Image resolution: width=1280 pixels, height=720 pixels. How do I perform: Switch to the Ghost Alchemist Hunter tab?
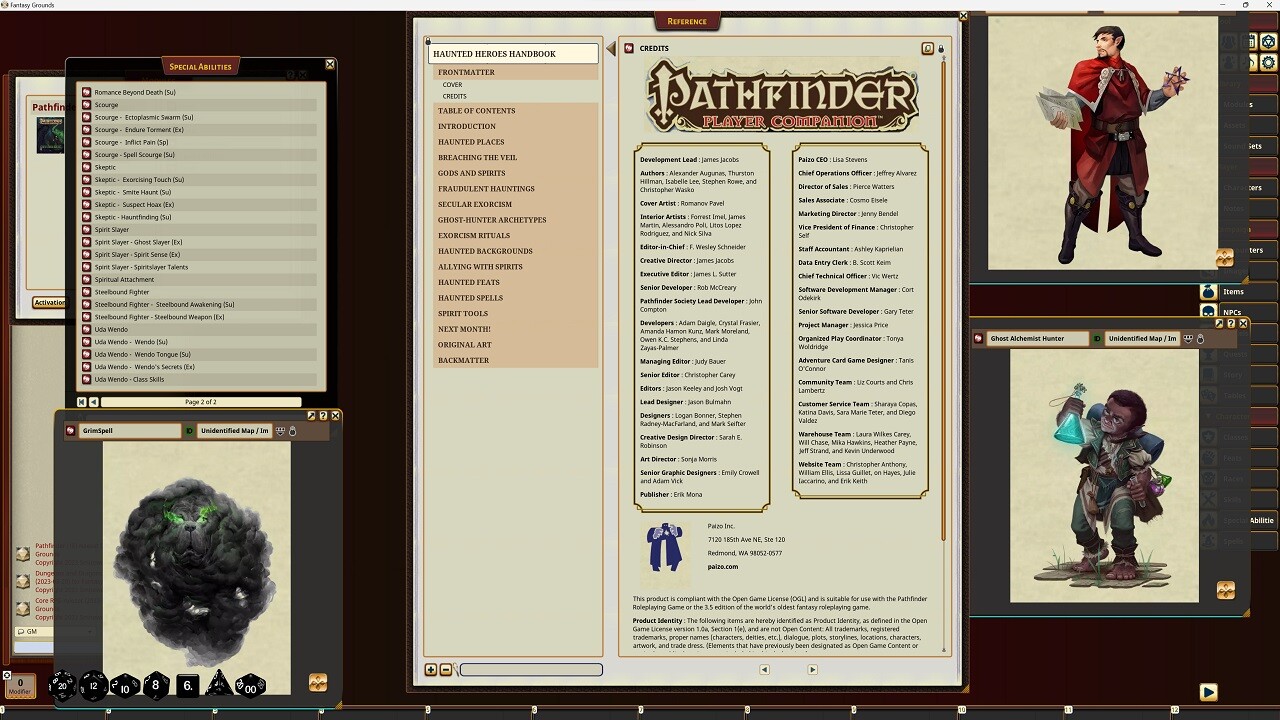[1037, 338]
